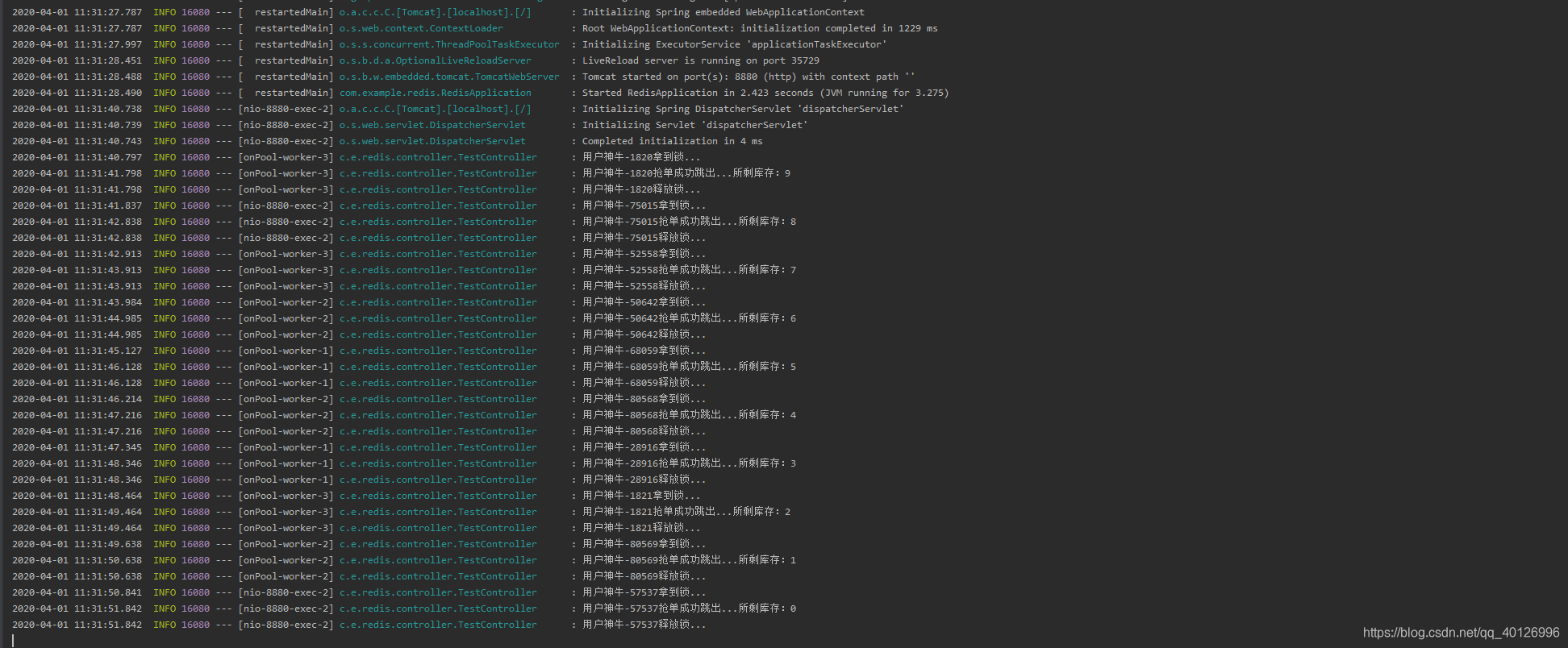Click log message 用户神牛-80568拿到锁...
Viewport: 1568px width, 648px height.
pos(644,399)
